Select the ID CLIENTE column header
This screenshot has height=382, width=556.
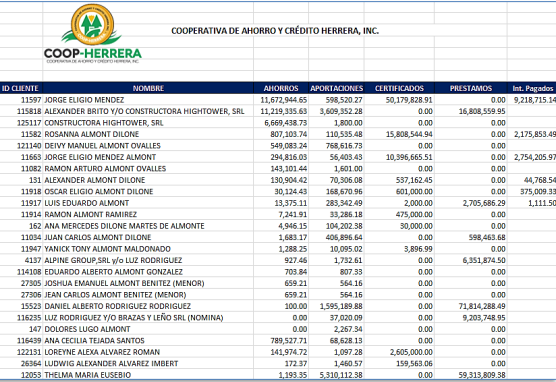click(x=21, y=88)
